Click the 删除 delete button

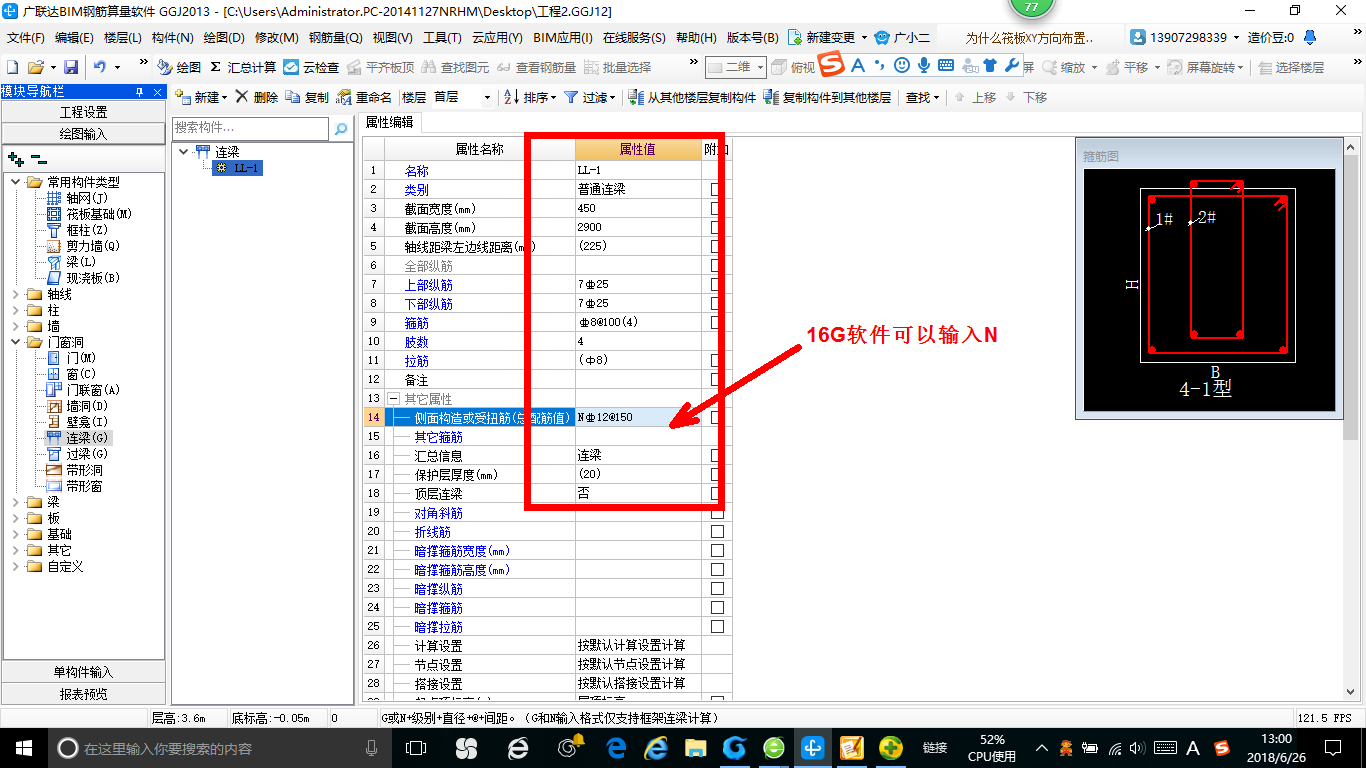pos(257,97)
